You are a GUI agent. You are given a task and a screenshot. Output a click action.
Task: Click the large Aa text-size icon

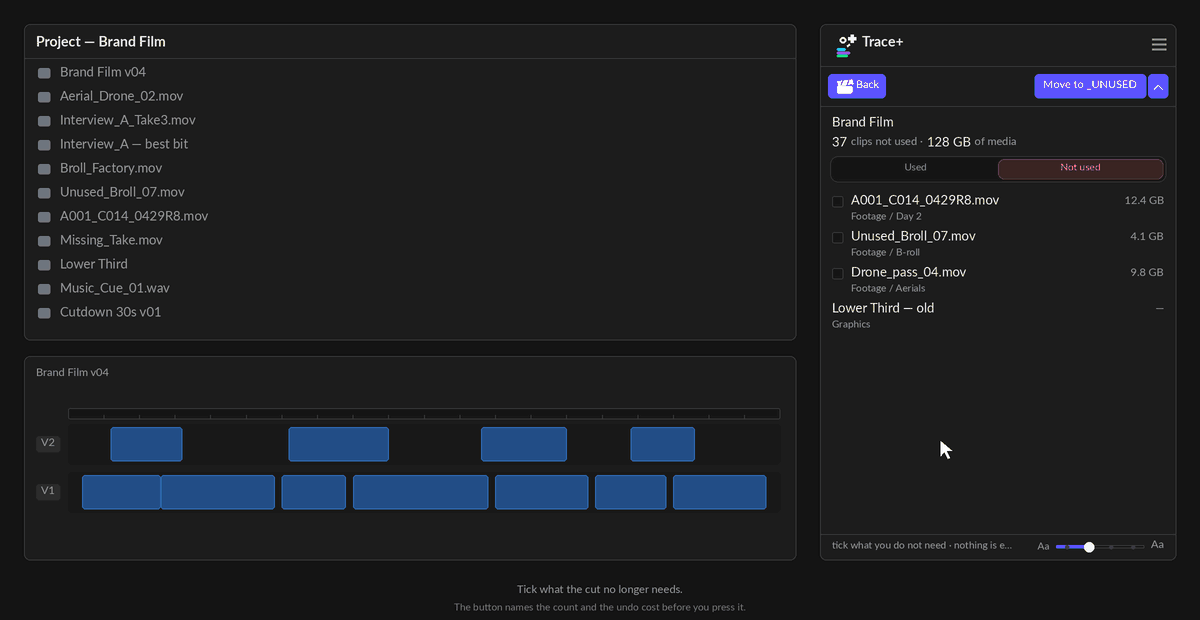tap(1157, 545)
